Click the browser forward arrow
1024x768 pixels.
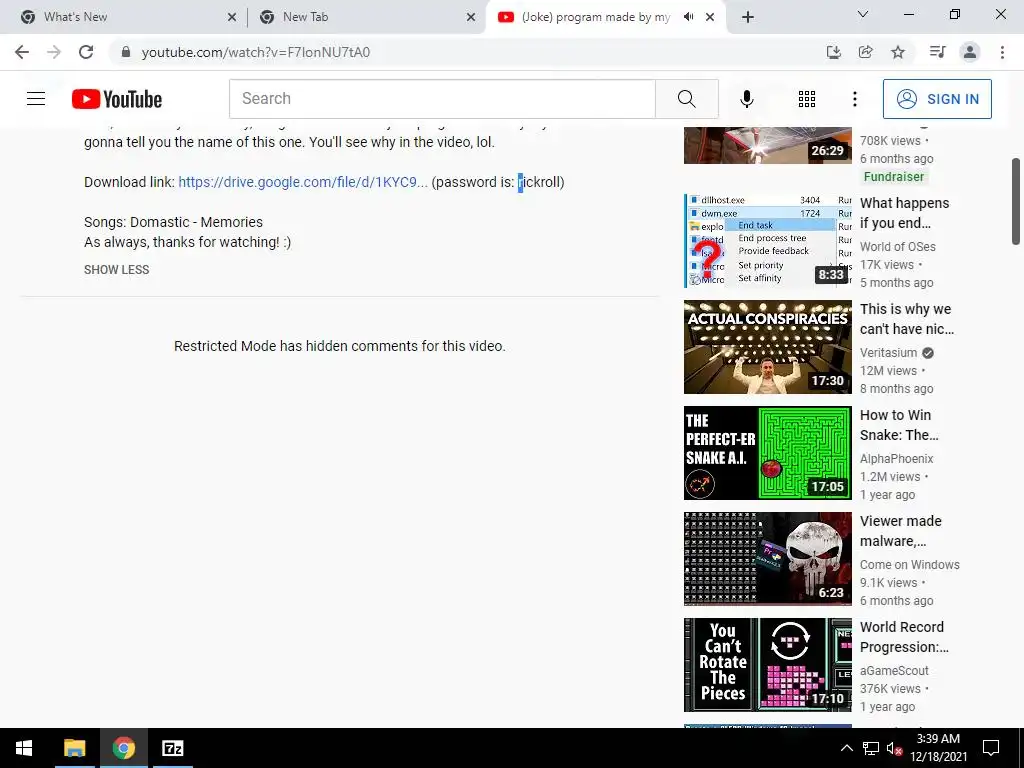[x=54, y=52]
